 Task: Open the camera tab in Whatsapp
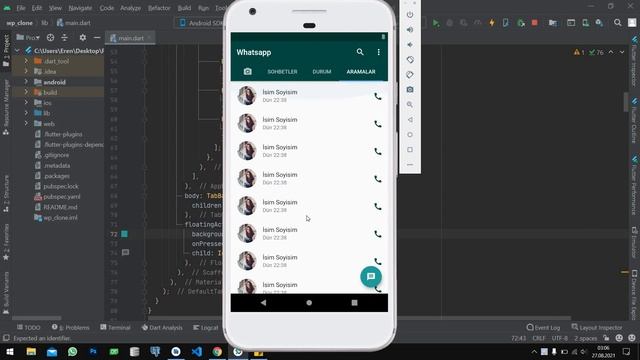(x=247, y=71)
